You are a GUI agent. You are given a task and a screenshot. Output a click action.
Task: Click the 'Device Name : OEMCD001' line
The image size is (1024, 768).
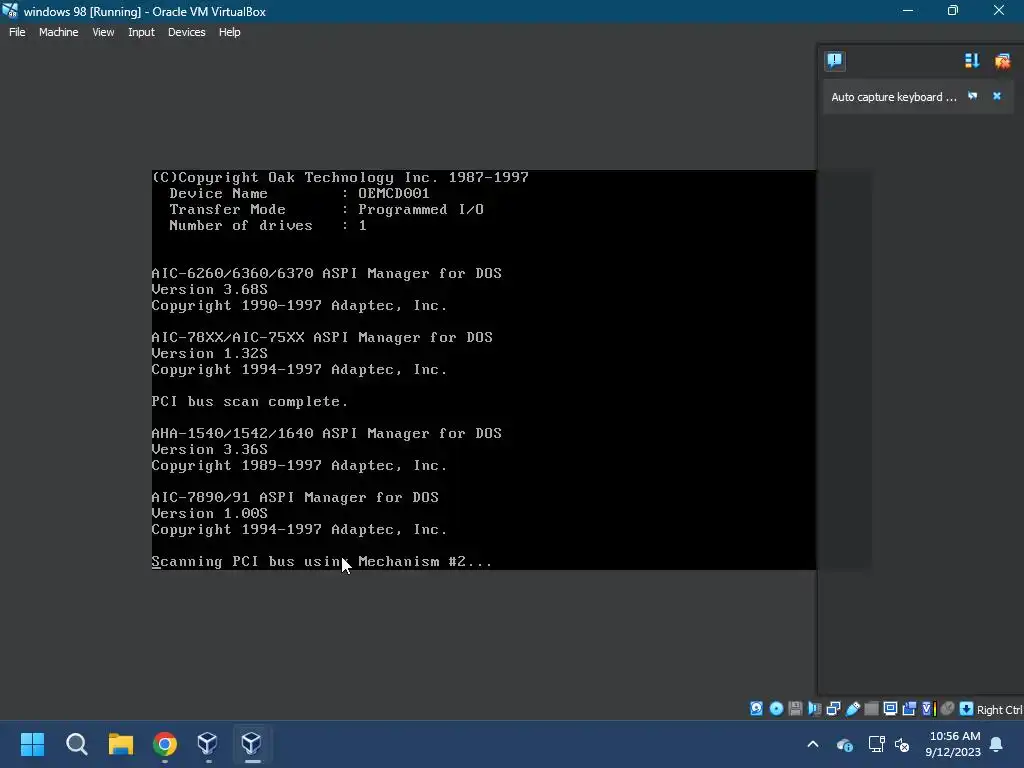(299, 193)
